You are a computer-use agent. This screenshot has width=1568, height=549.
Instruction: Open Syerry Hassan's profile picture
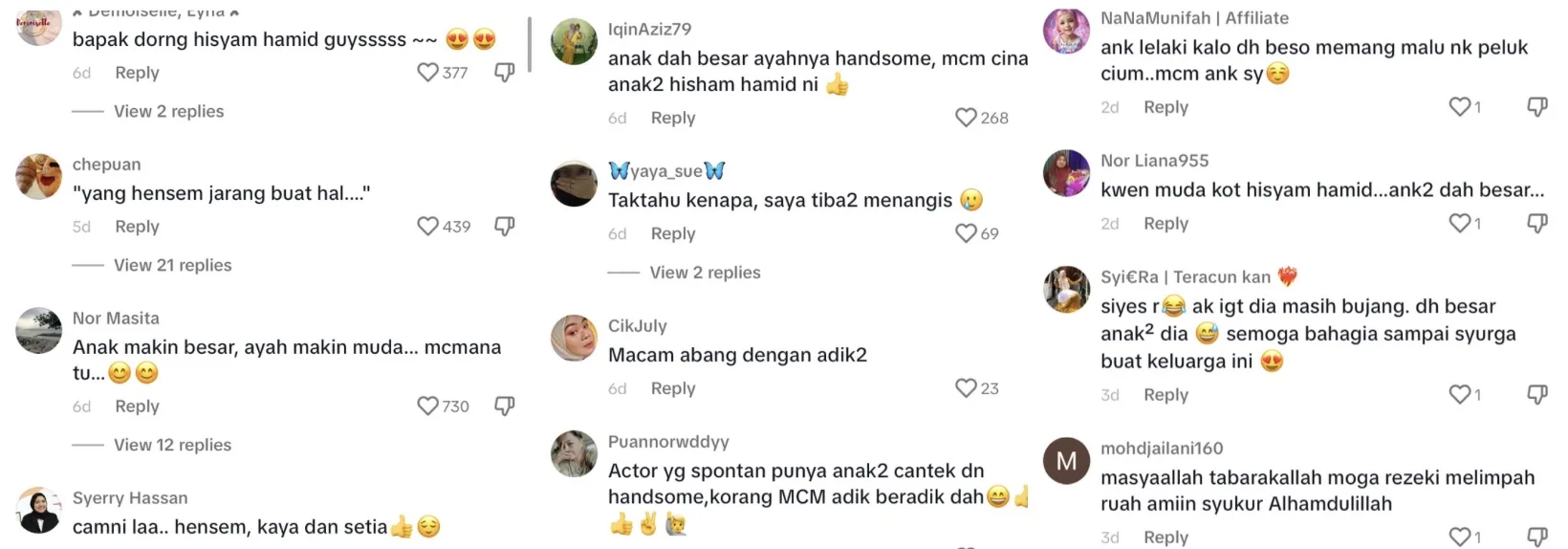click(39, 510)
